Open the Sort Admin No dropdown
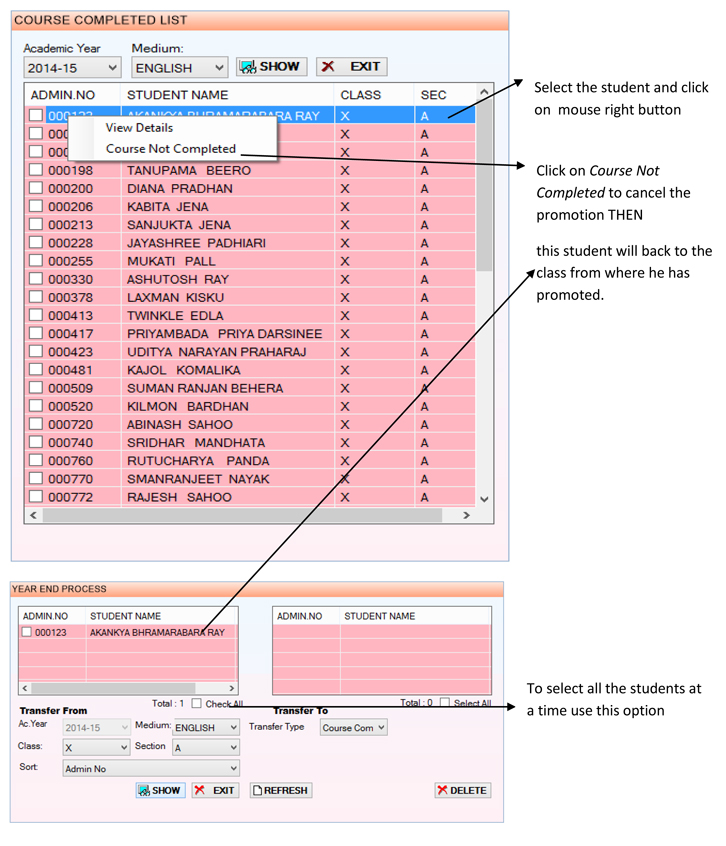This screenshot has height=846, width=726. tap(151, 768)
